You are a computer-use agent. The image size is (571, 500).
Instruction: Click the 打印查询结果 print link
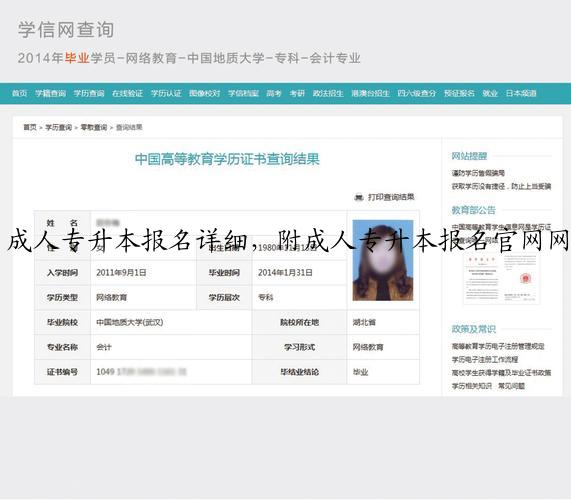[391, 197]
